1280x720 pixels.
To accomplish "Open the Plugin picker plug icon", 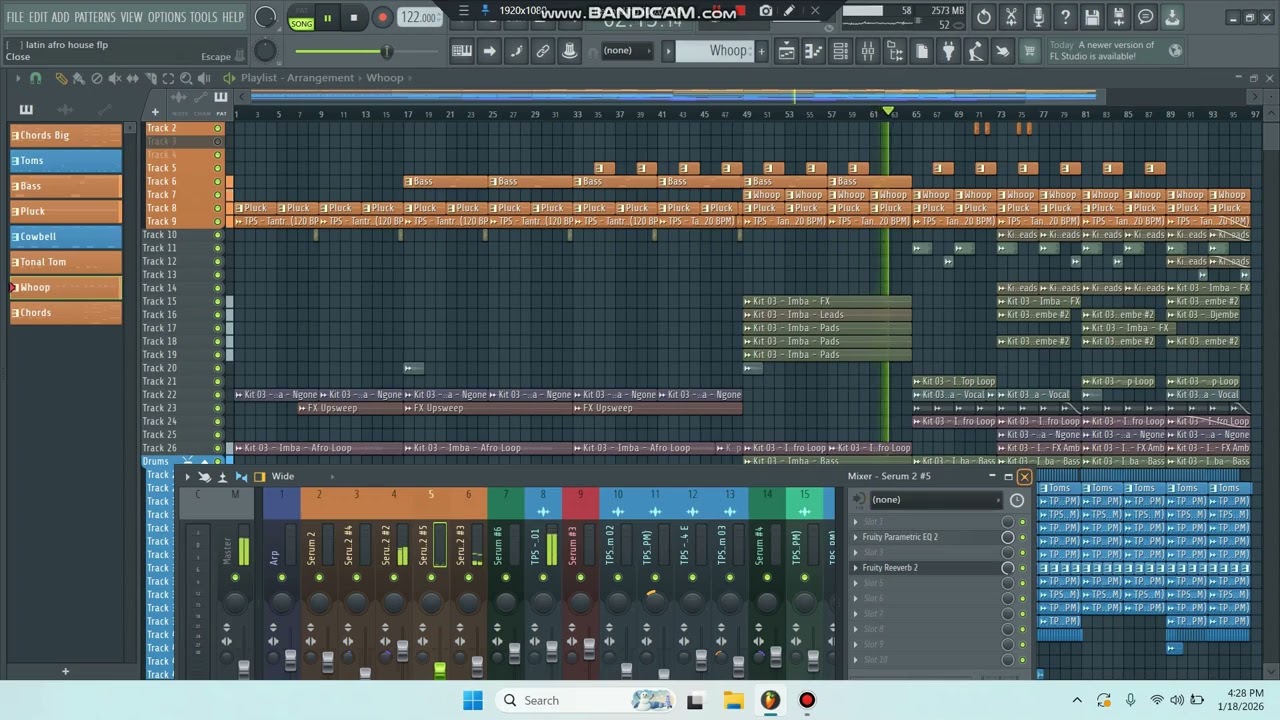I will coord(948,51).
